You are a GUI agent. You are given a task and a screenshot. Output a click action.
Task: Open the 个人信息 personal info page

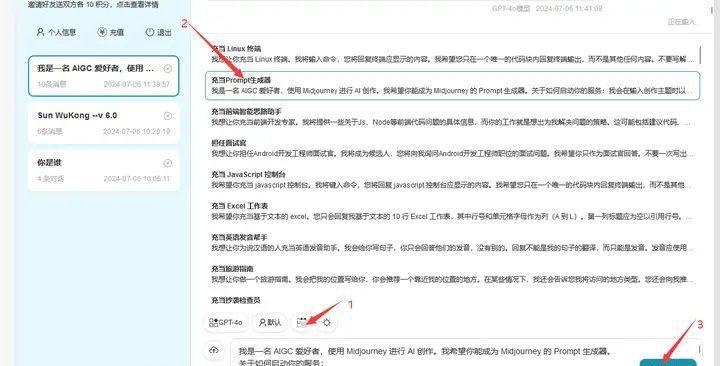(56, 33)
